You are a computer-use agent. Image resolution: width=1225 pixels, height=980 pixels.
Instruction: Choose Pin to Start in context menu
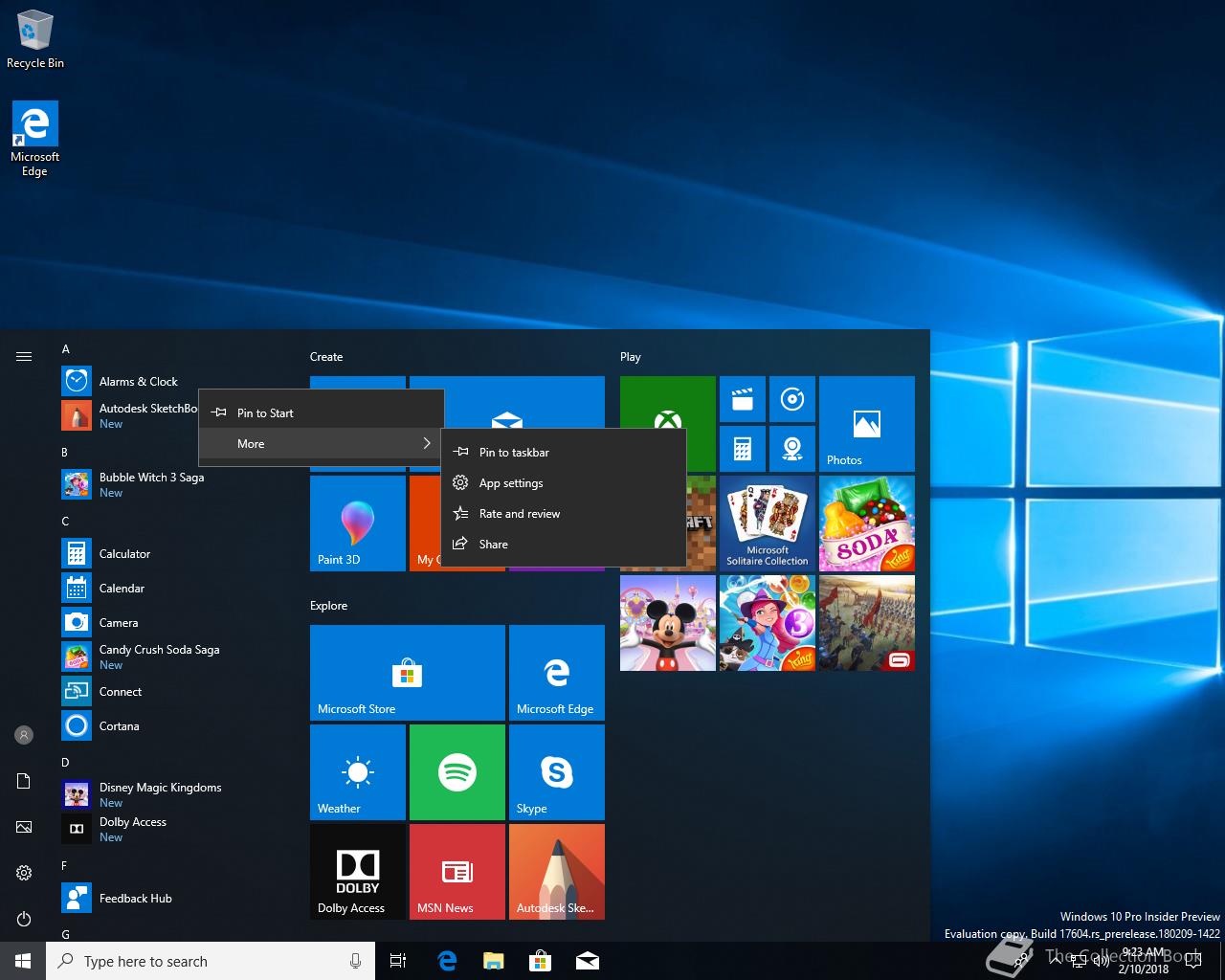[321, 412]
